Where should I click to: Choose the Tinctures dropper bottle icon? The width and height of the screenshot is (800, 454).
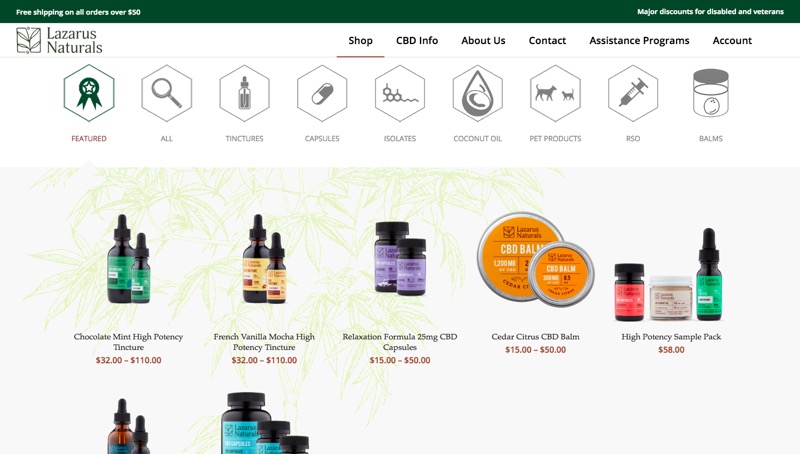[x=244, y=93]
